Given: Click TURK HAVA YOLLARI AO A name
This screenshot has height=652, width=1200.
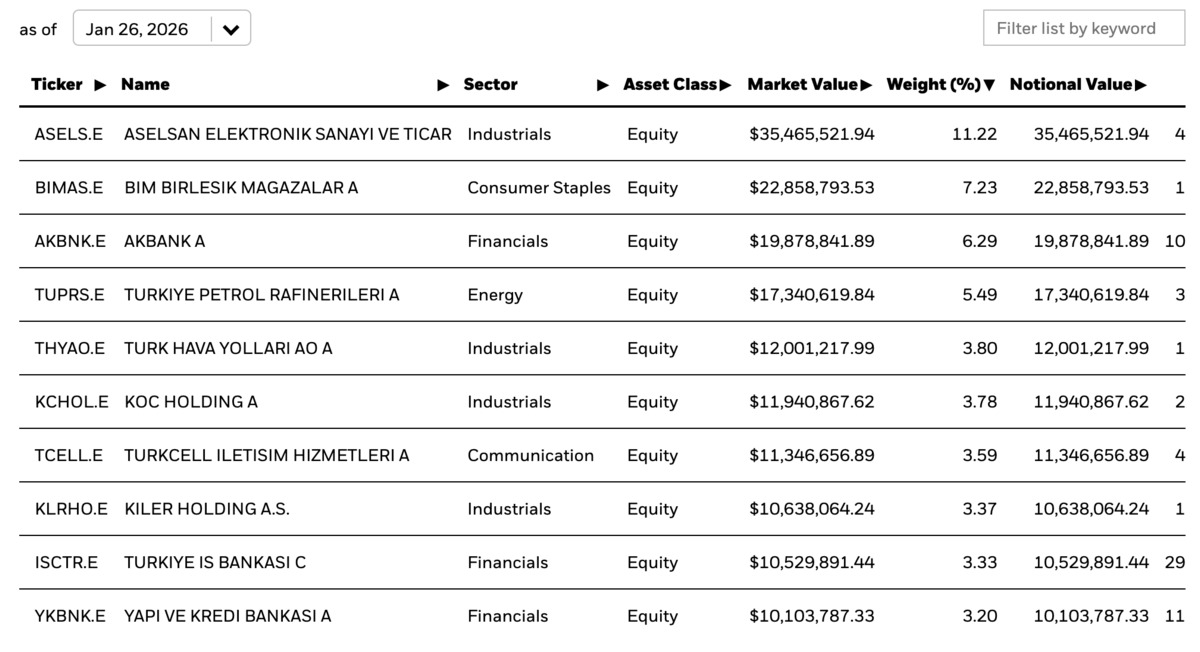Looking at the screenshot, I should [228, 348].
